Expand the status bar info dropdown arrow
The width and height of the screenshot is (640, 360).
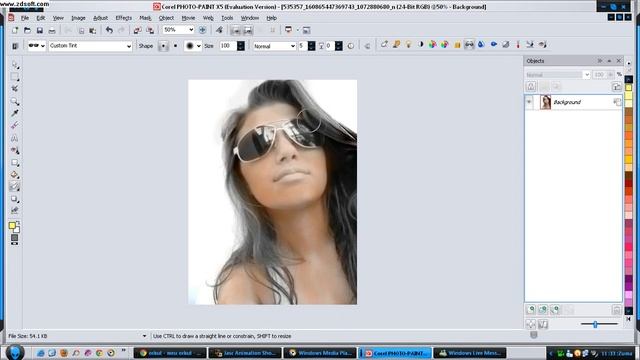pos(144,336)
